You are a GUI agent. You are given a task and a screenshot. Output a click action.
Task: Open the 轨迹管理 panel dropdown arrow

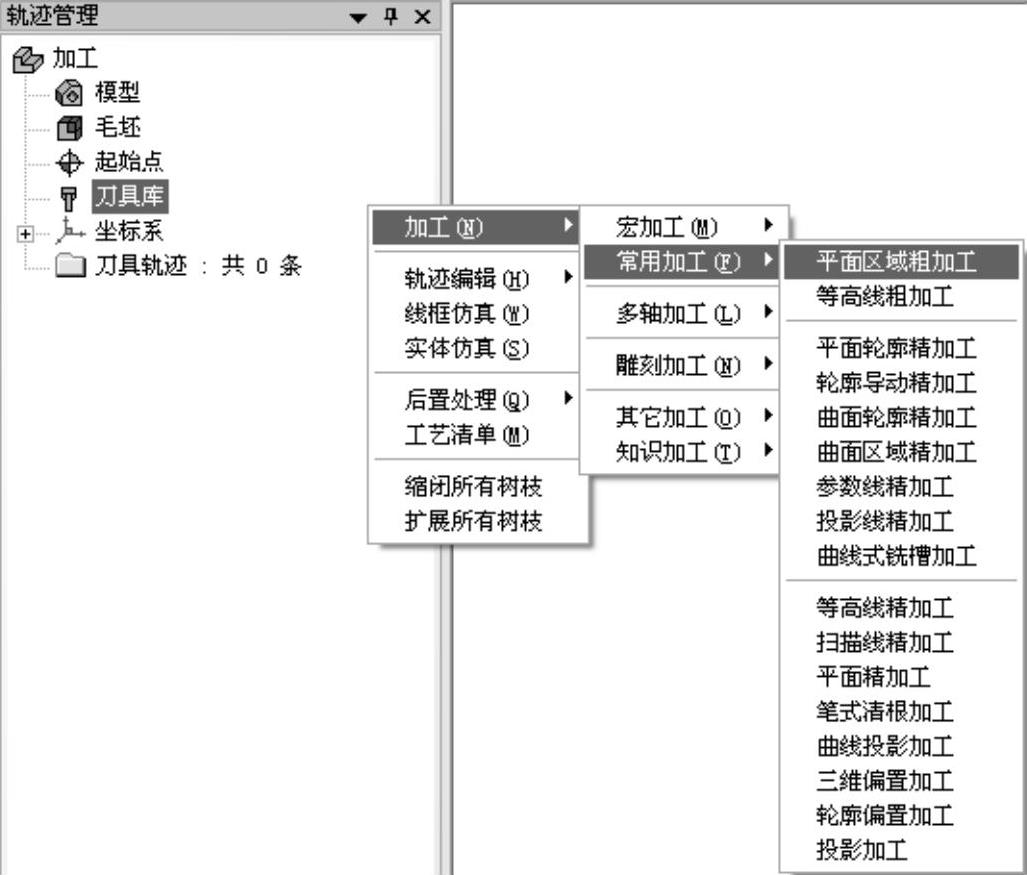[x=359, y=17]
